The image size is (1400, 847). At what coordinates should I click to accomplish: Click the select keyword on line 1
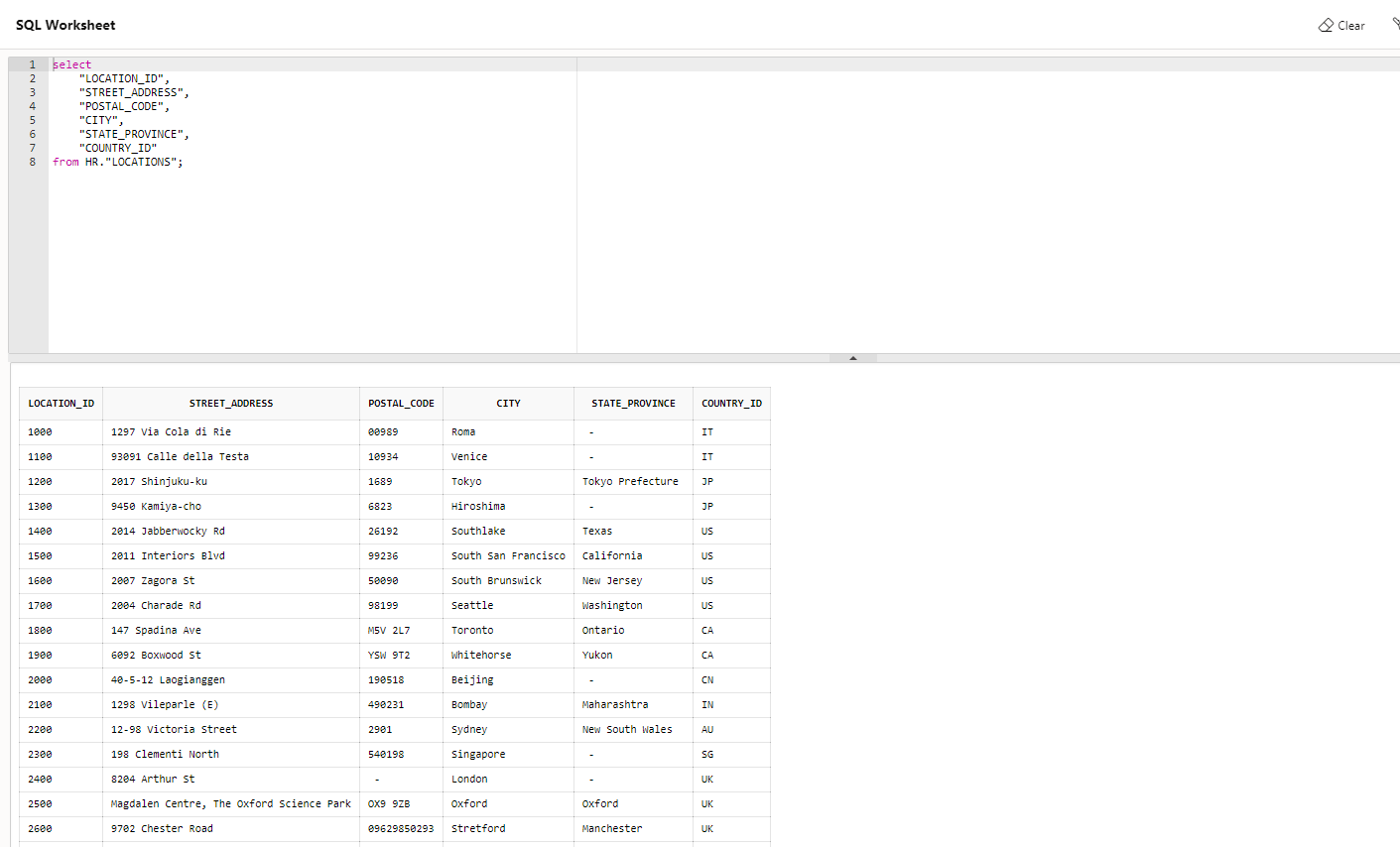click(71, 63)
